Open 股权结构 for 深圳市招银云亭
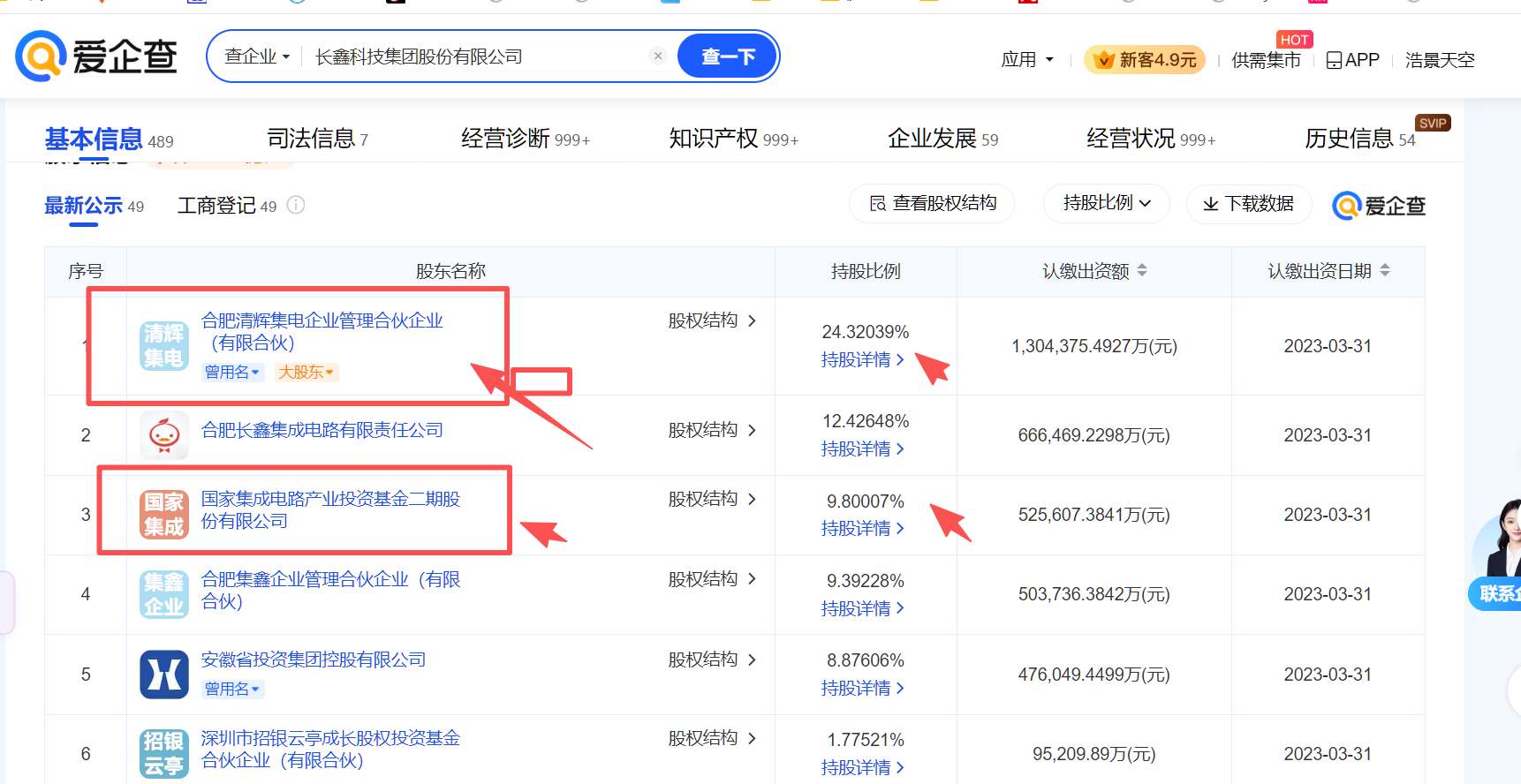Image resolution: width=1521 pixels, height=784 pixels. pyautogui.click(x=712, y=738)
